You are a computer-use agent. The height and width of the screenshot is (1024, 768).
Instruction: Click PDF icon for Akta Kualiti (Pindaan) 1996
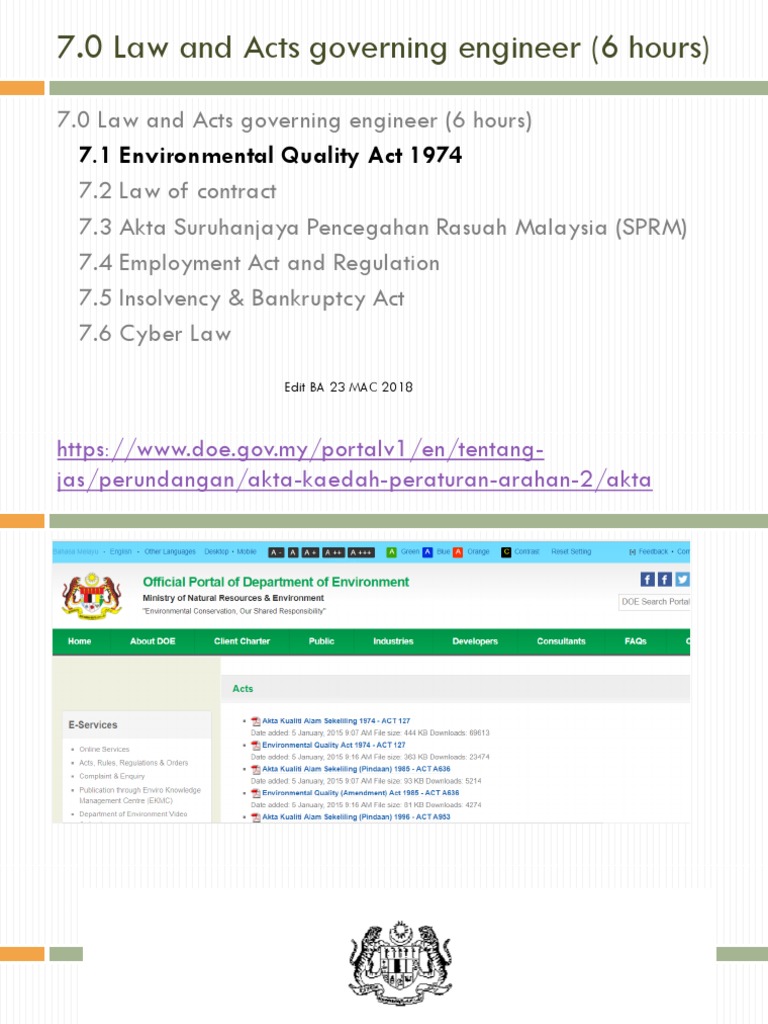256,817
